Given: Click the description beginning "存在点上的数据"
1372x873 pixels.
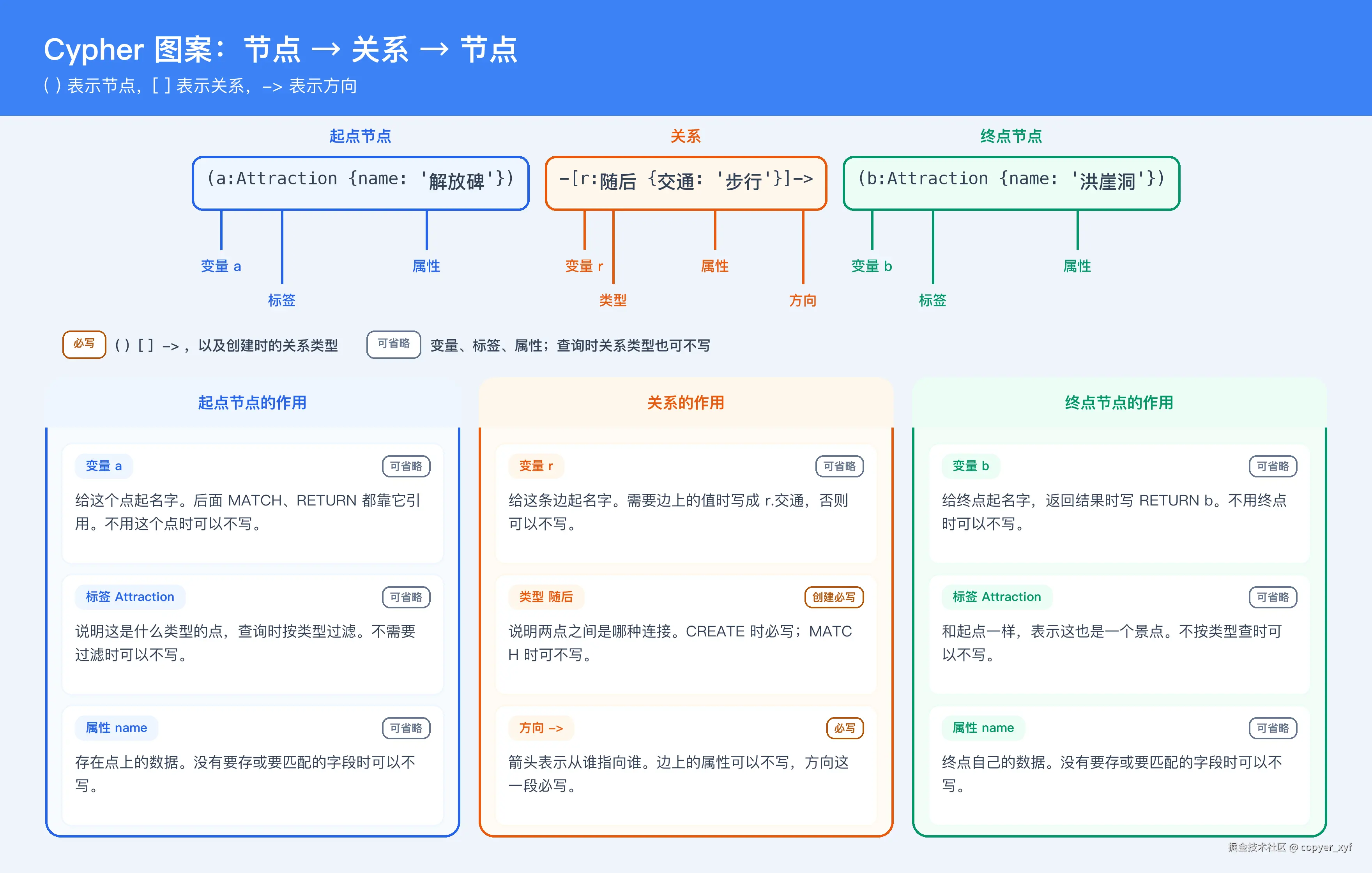Looking at the screenshot, I should tap(246, 774).
